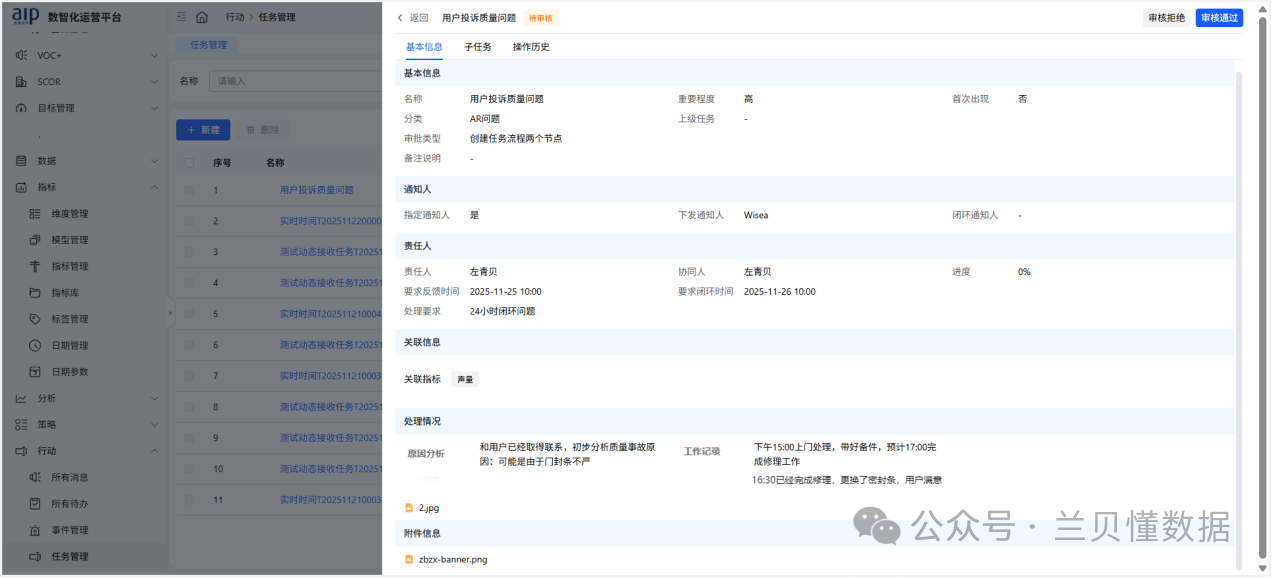
Task: Click the 模型管理 icon
Action: pos(34,240)
